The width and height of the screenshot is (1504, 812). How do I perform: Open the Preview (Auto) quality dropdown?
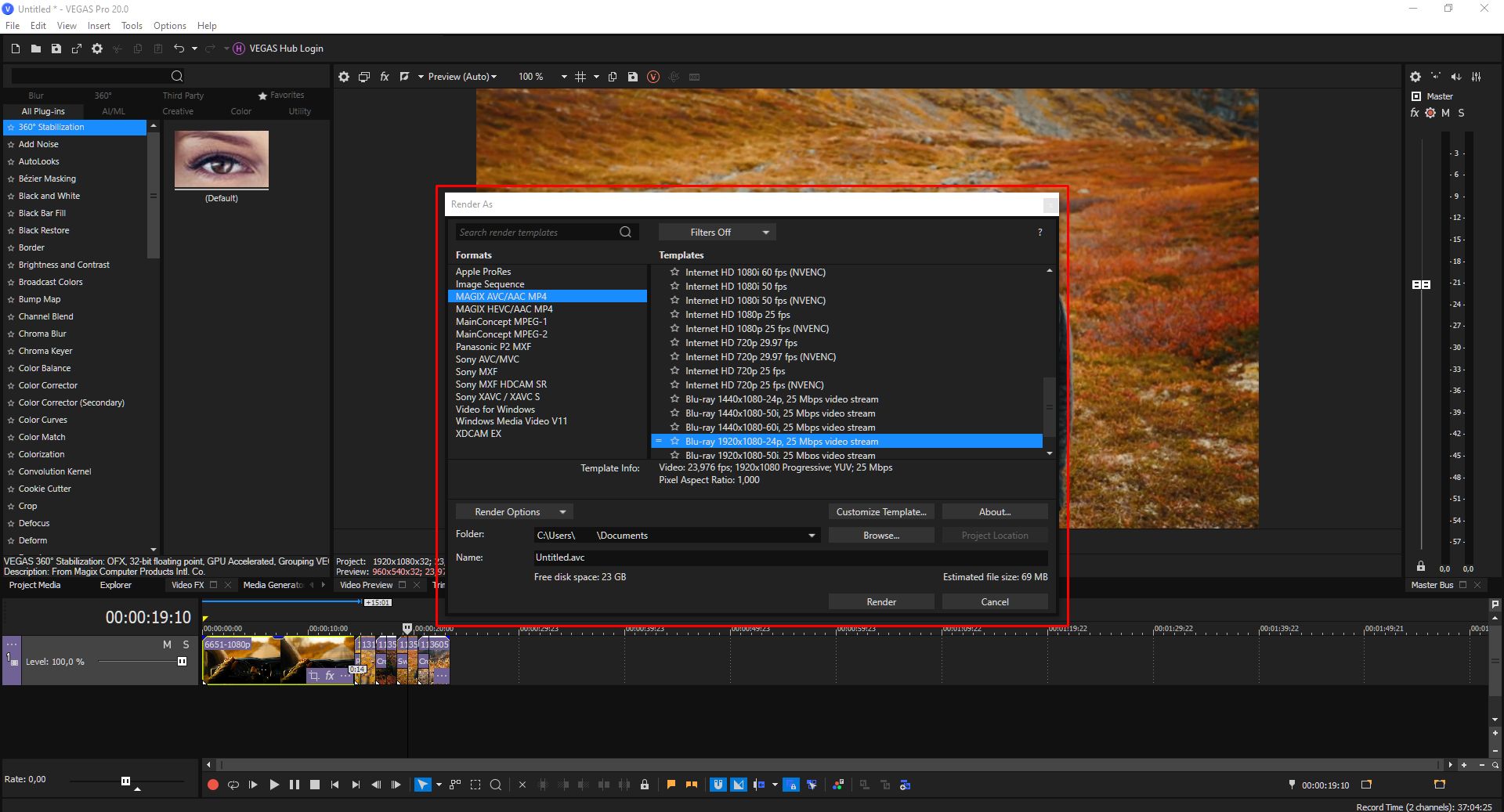click(462, 77)
